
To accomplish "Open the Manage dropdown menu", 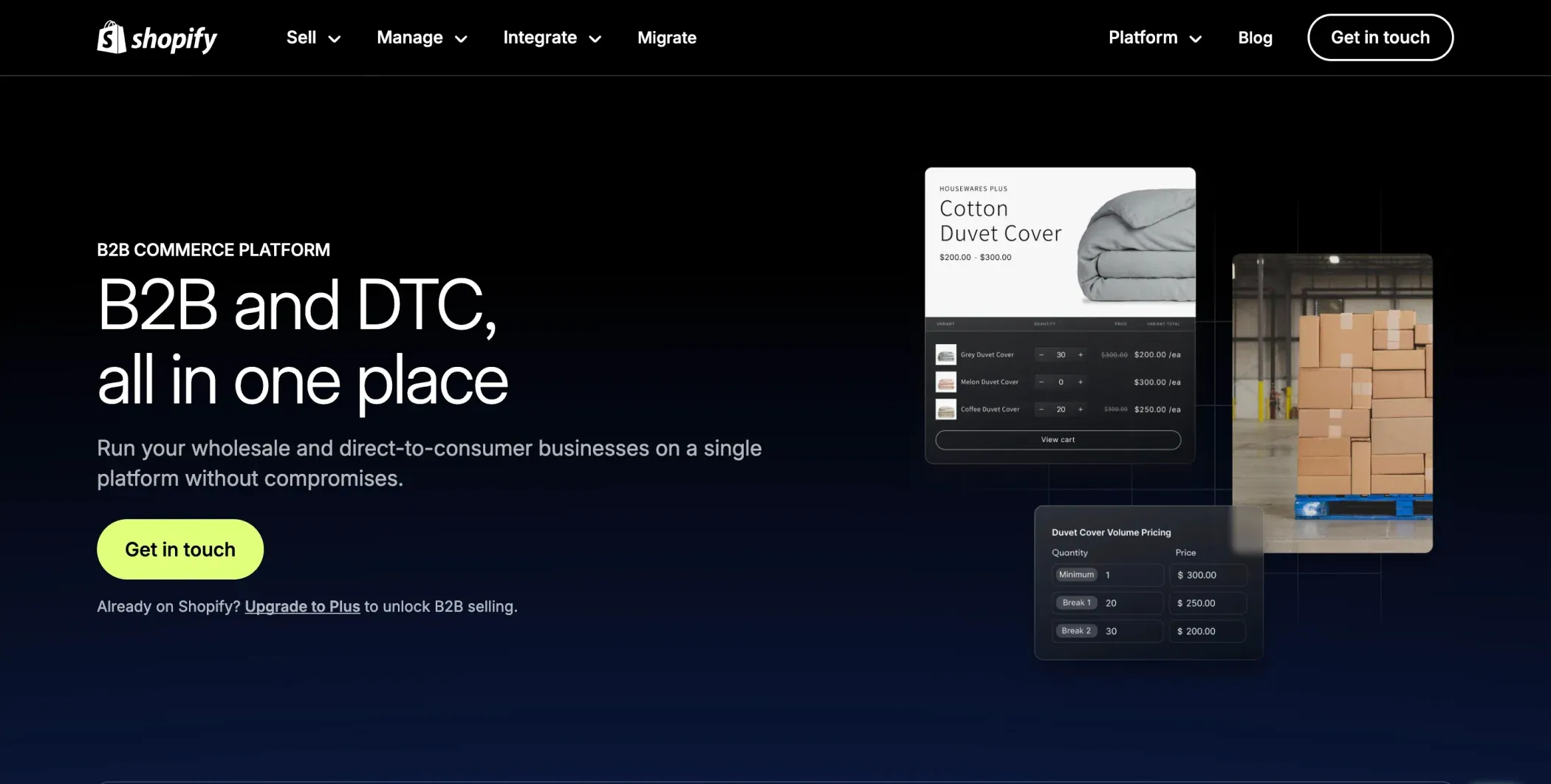I will 422,38.
